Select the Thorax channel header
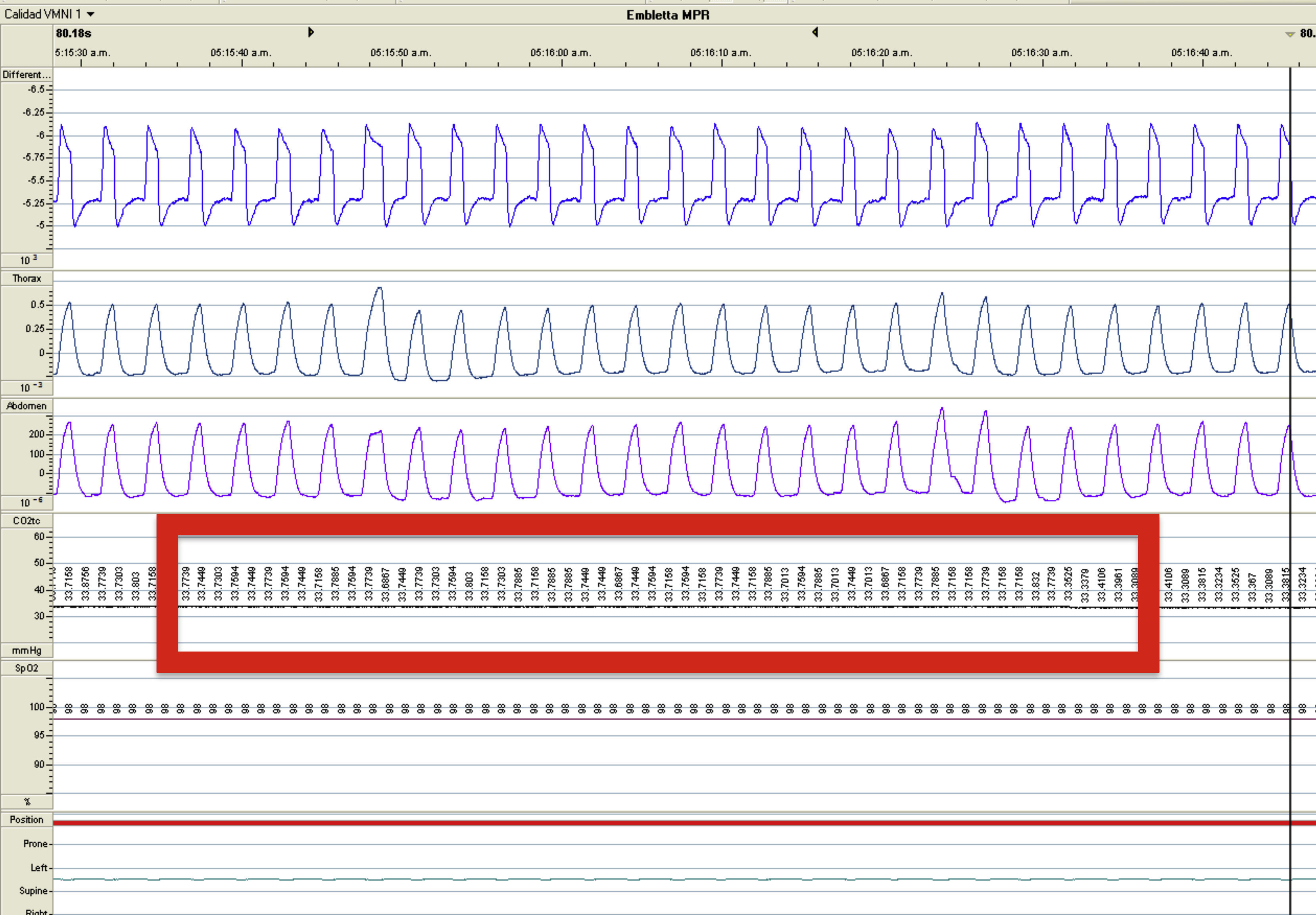Viewport: 1316px width, 915px height. click(x=26, y=278)
